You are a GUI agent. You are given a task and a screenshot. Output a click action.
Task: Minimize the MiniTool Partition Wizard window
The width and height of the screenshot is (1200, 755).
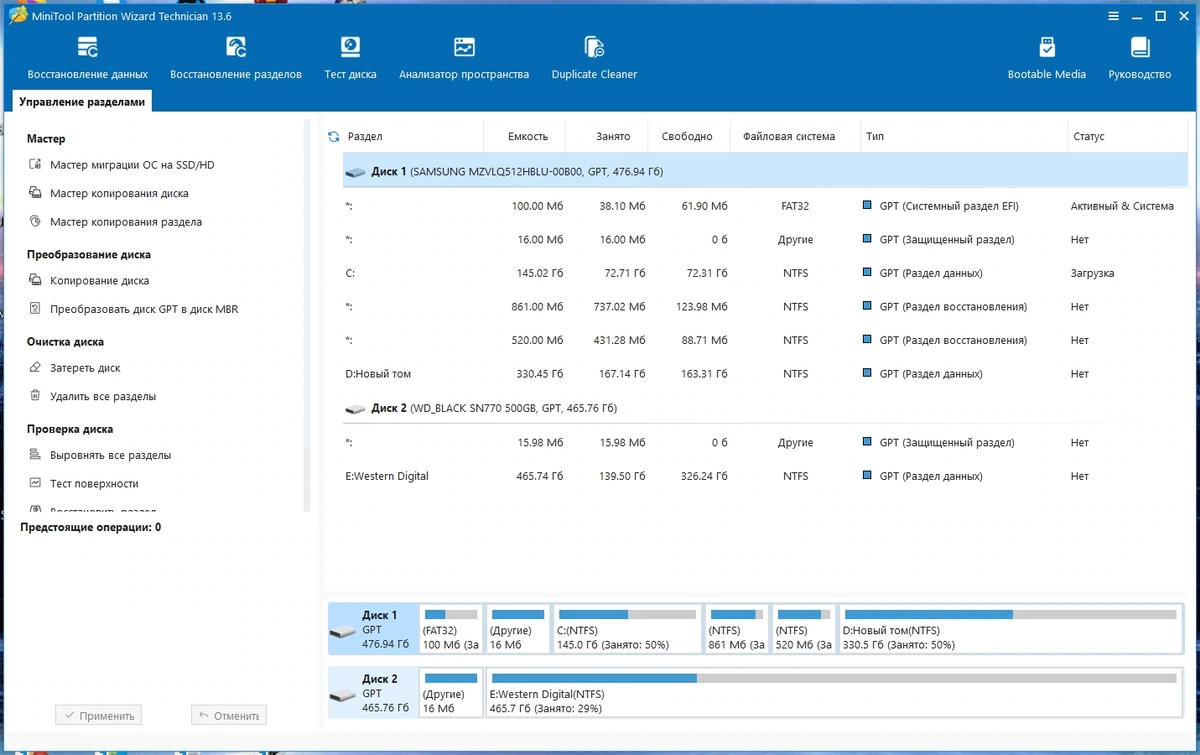click(x=1138, y=16)
